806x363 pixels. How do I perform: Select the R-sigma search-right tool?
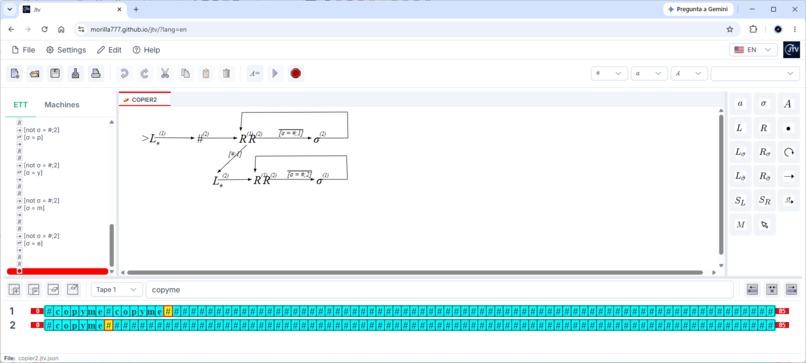(x=764, y=152)
